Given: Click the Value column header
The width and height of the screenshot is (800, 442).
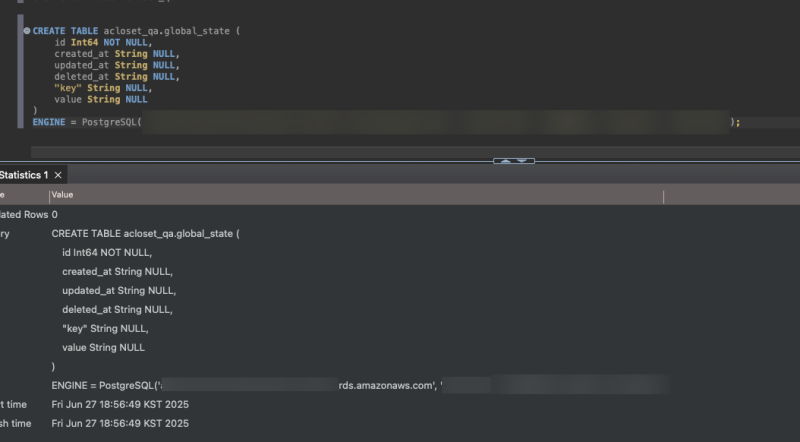Looking at the screenshot, I should tap(62, 195).
